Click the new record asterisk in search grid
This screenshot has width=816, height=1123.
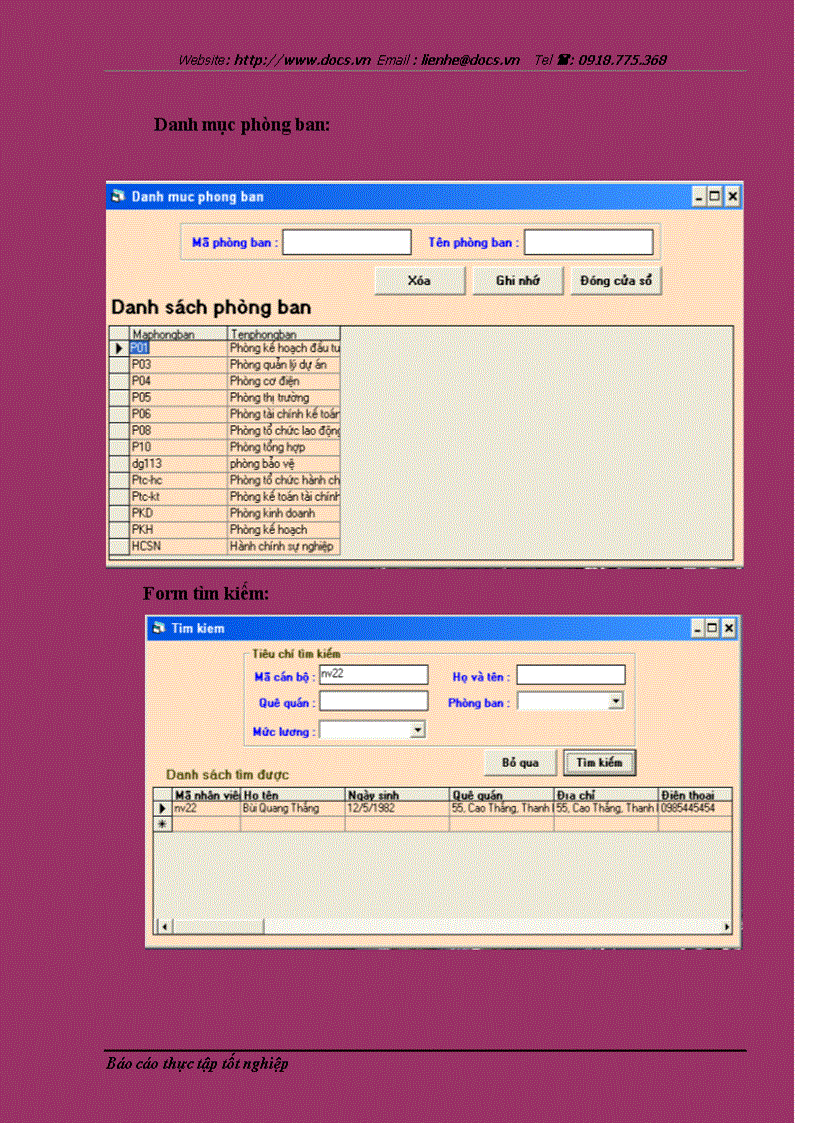coord(162,822)
